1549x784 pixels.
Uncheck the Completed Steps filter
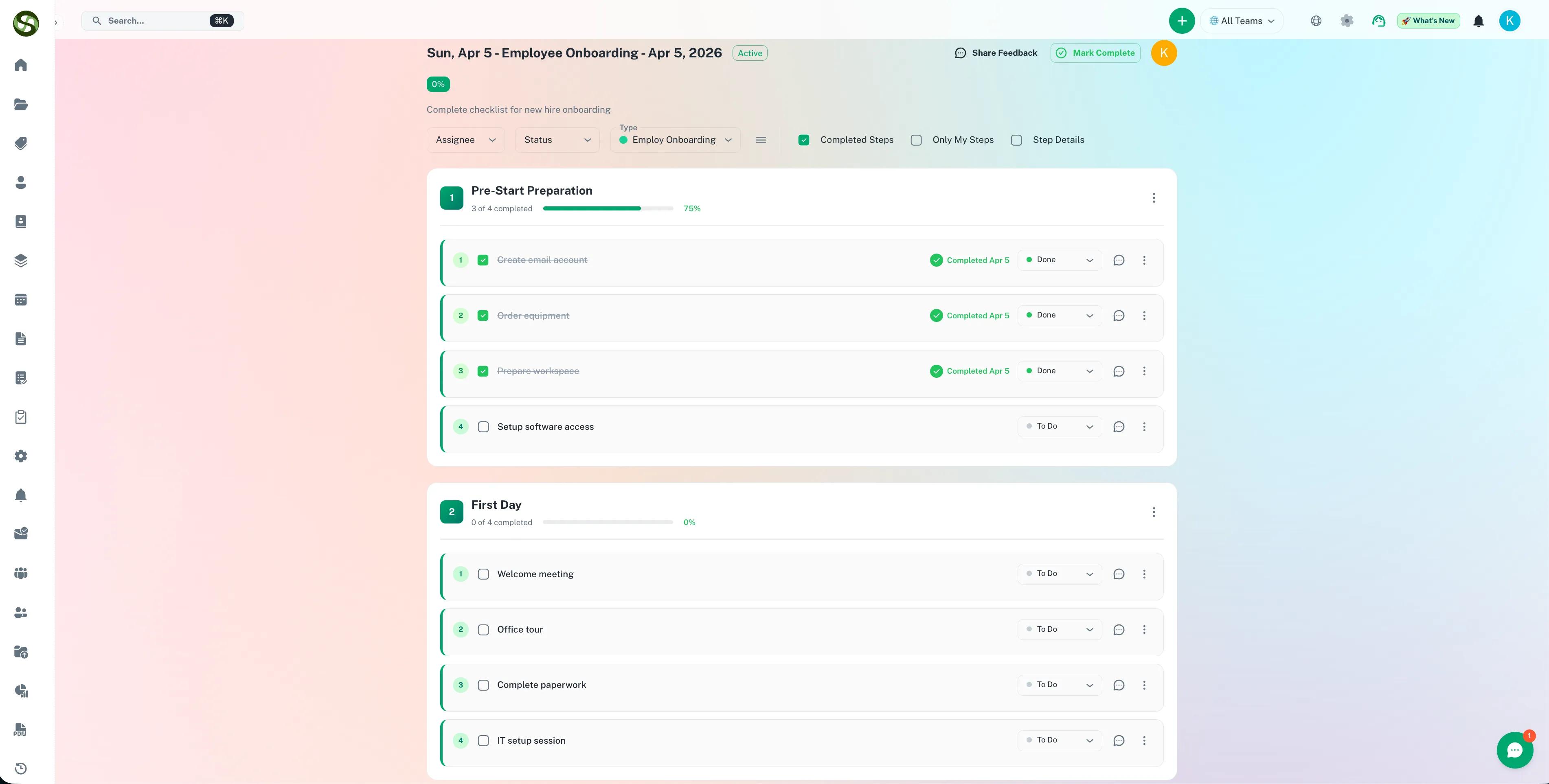tap(803, 140)
